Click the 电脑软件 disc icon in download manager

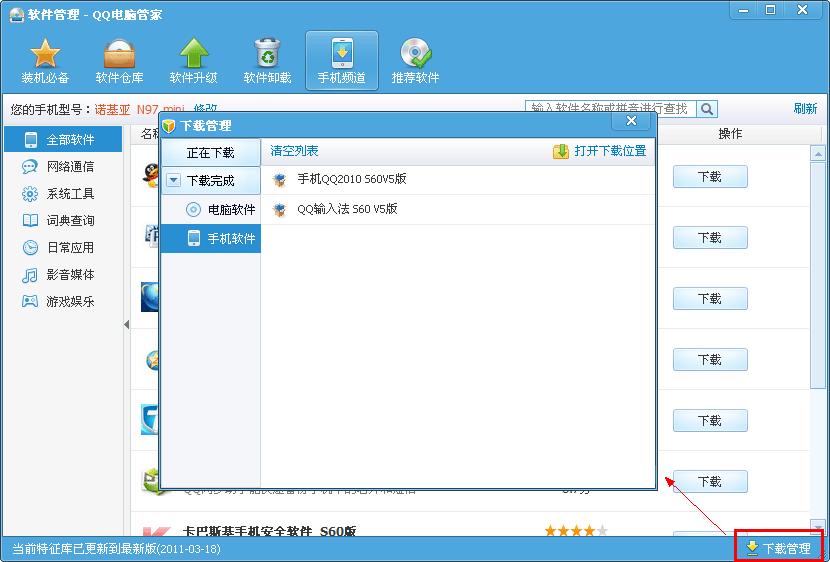193,210
